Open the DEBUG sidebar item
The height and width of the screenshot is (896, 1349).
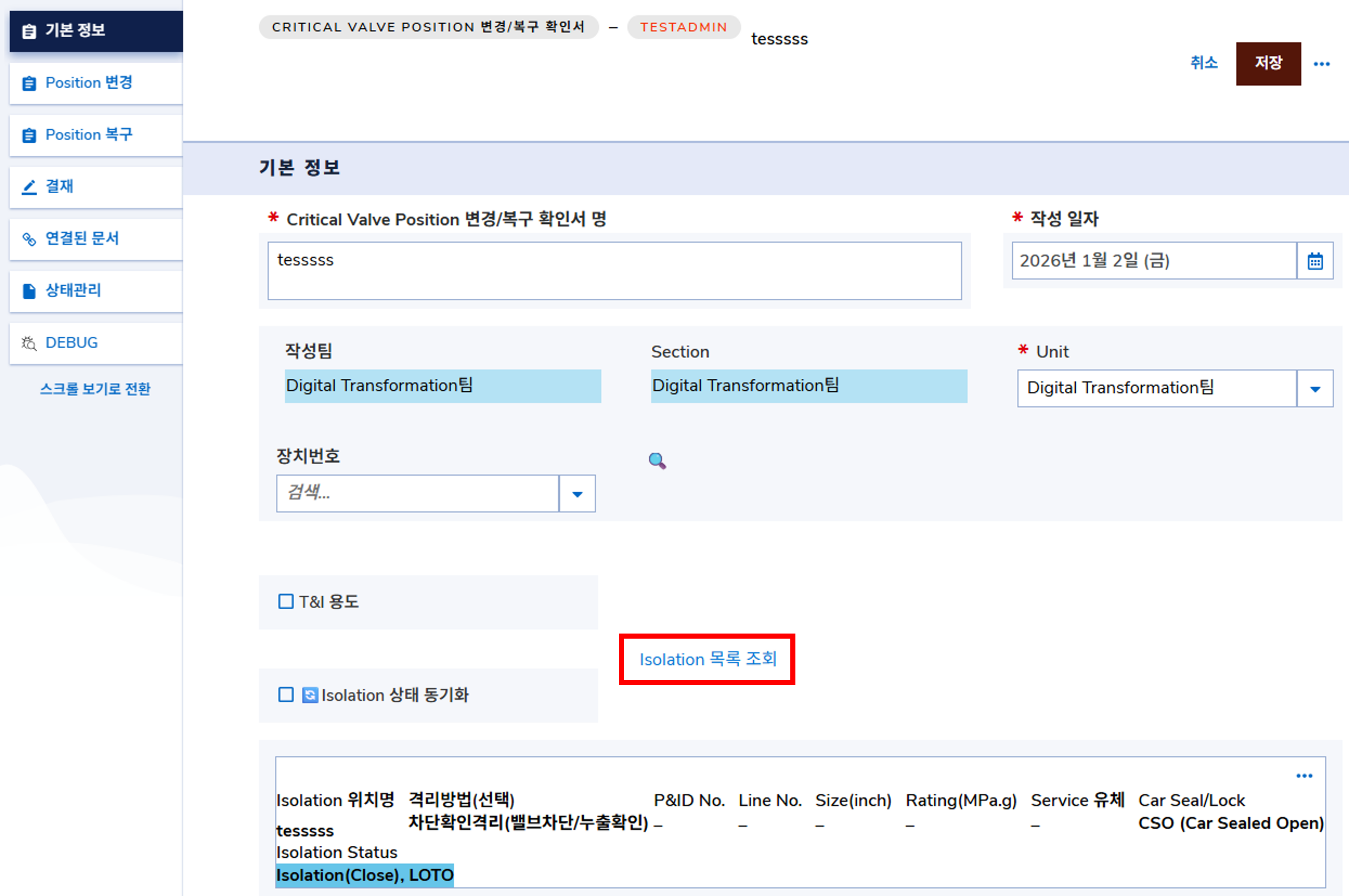(x=71, y=343)
